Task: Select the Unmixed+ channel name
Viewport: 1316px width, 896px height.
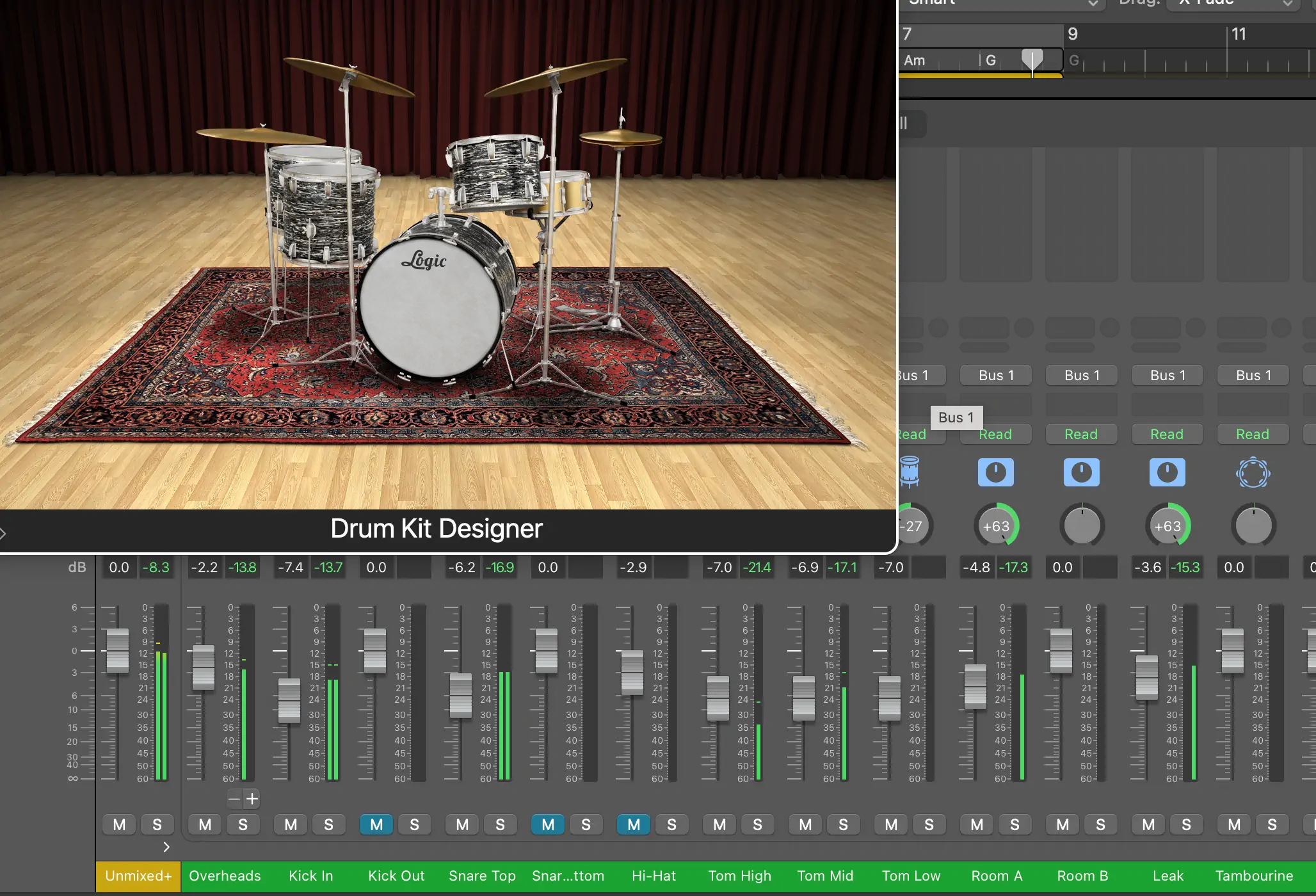Action: coord(138,876)
